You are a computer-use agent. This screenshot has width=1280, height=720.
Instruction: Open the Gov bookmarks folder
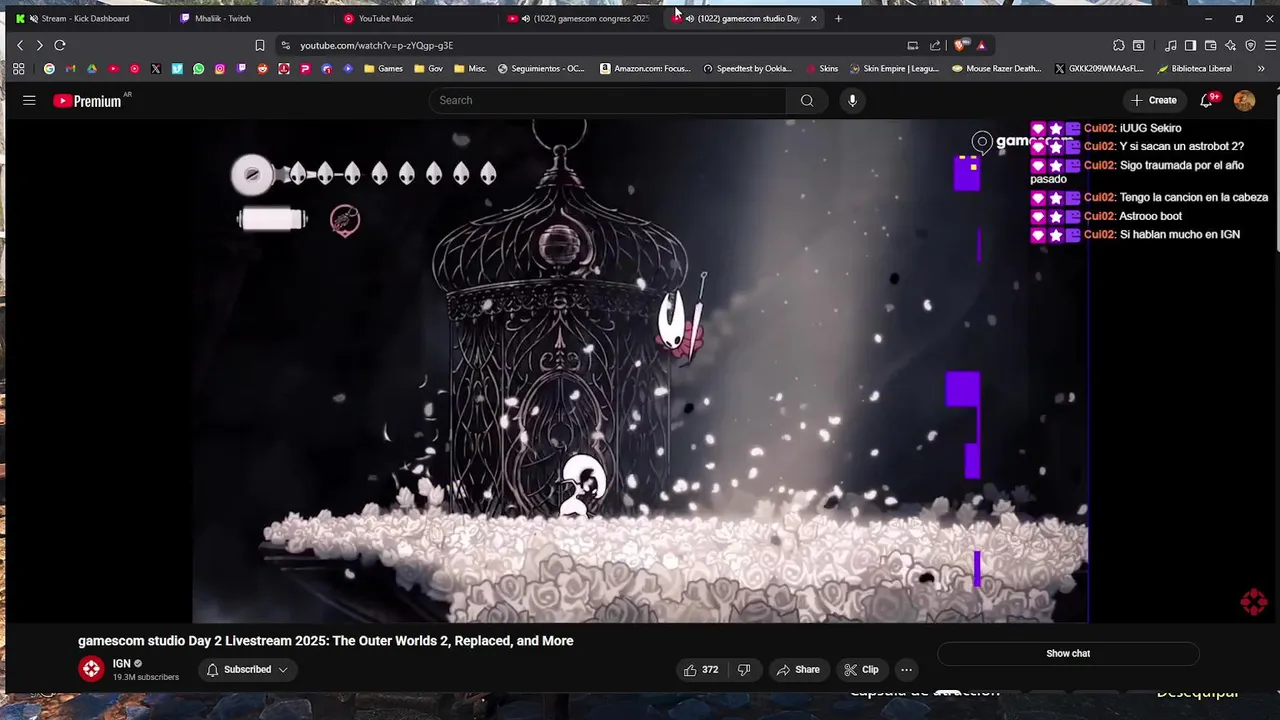click(x=428, y=69)
